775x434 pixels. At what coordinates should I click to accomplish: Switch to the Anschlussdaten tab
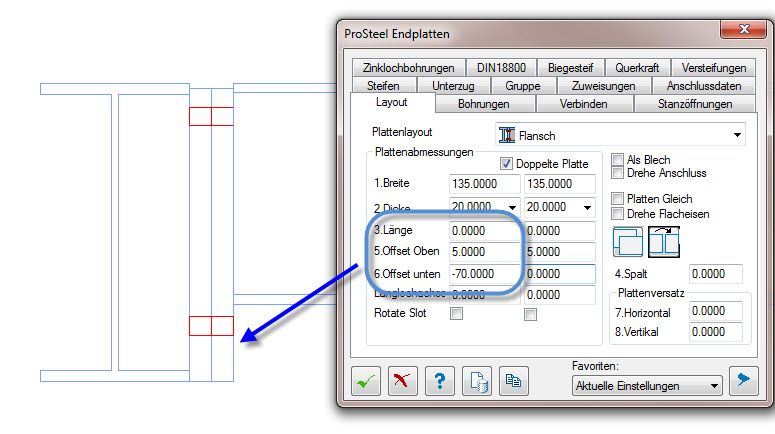704,86
